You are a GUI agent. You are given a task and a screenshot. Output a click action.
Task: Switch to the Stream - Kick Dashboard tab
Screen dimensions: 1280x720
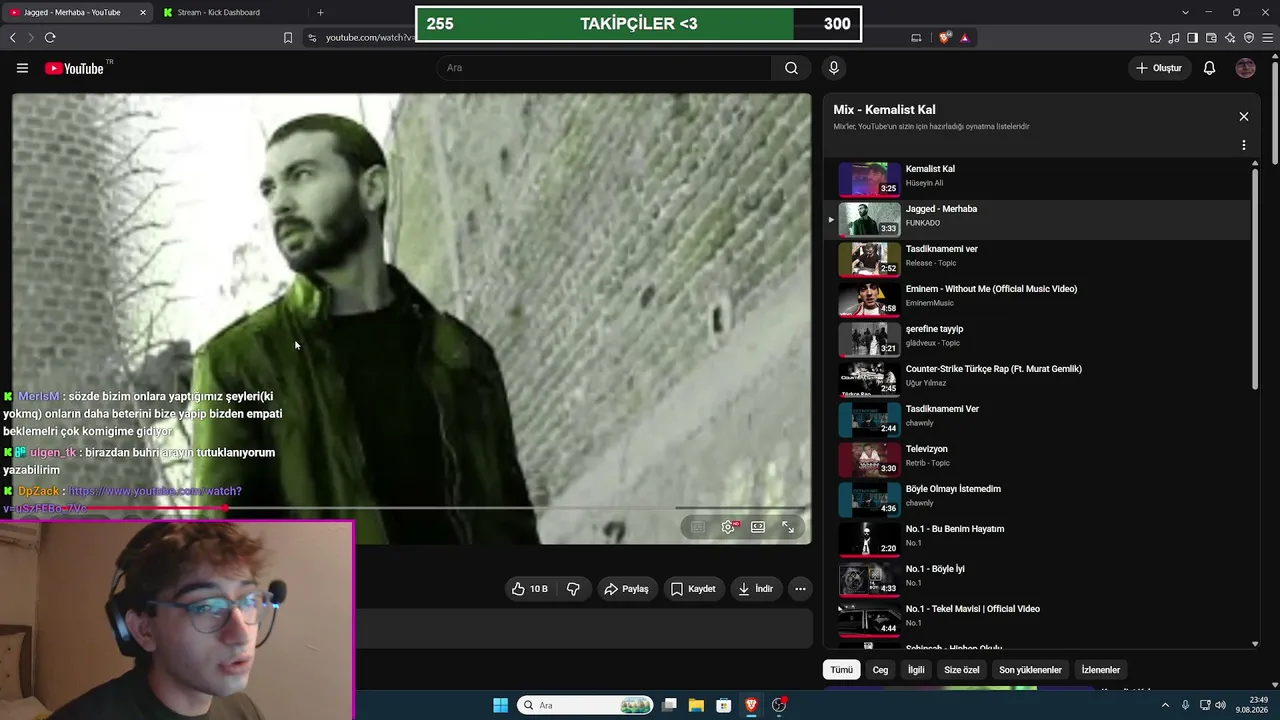coord(230,12)
